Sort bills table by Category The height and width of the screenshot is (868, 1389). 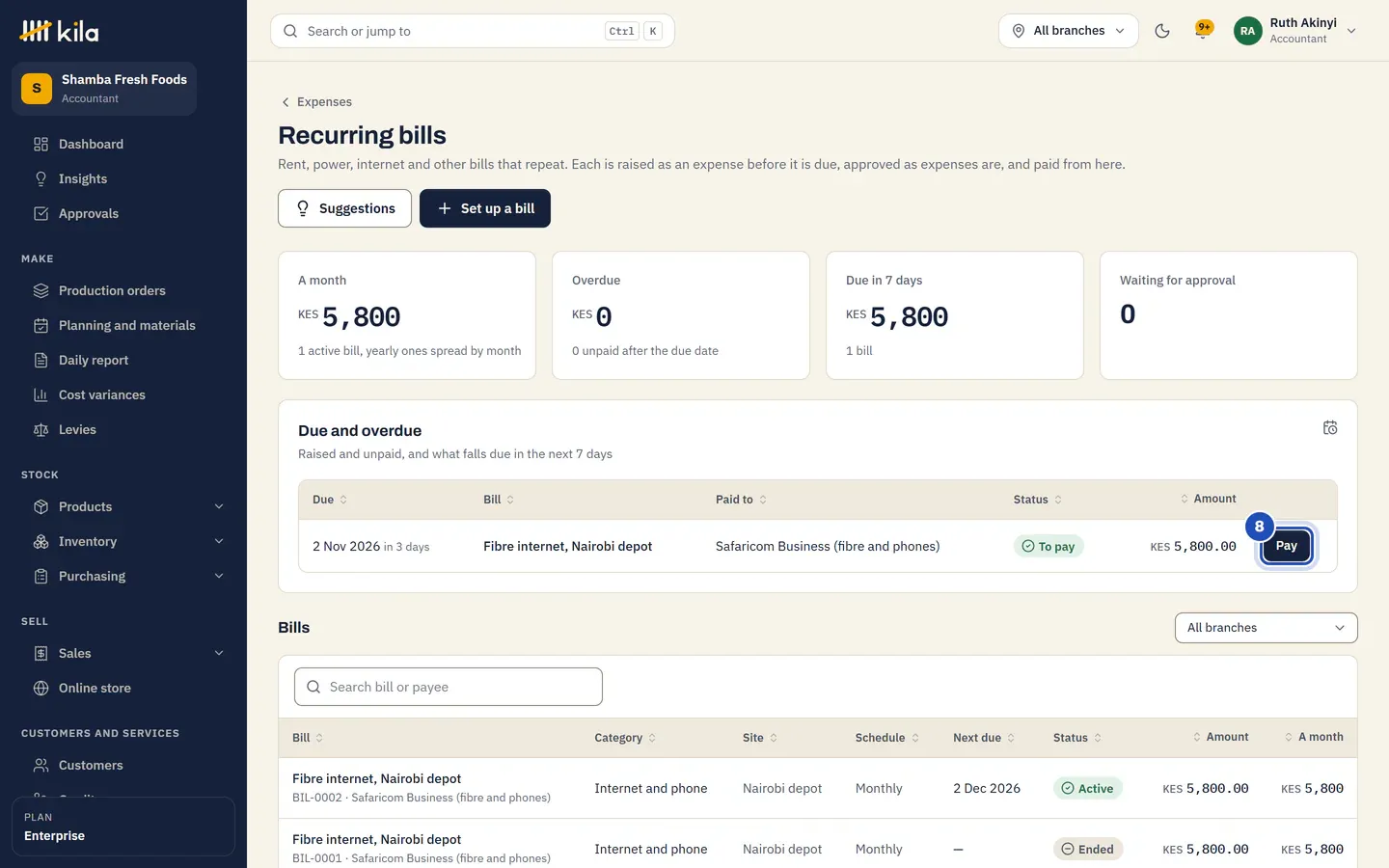pyautogui.click(x=625, y=738)
